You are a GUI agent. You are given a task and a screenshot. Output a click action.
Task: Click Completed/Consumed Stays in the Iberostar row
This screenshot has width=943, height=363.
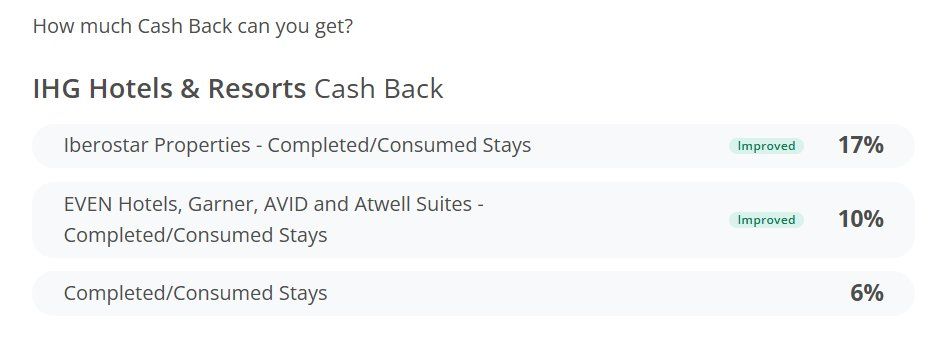[399, 145]
